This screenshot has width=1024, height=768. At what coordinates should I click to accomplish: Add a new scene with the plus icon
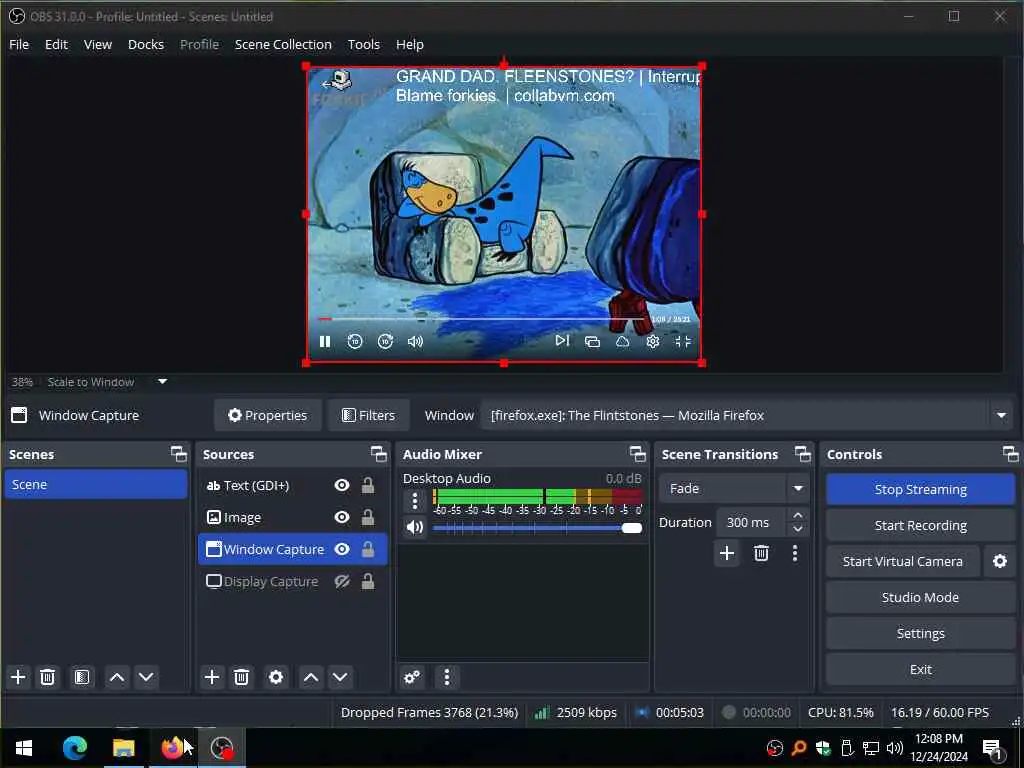coord(18,677)
